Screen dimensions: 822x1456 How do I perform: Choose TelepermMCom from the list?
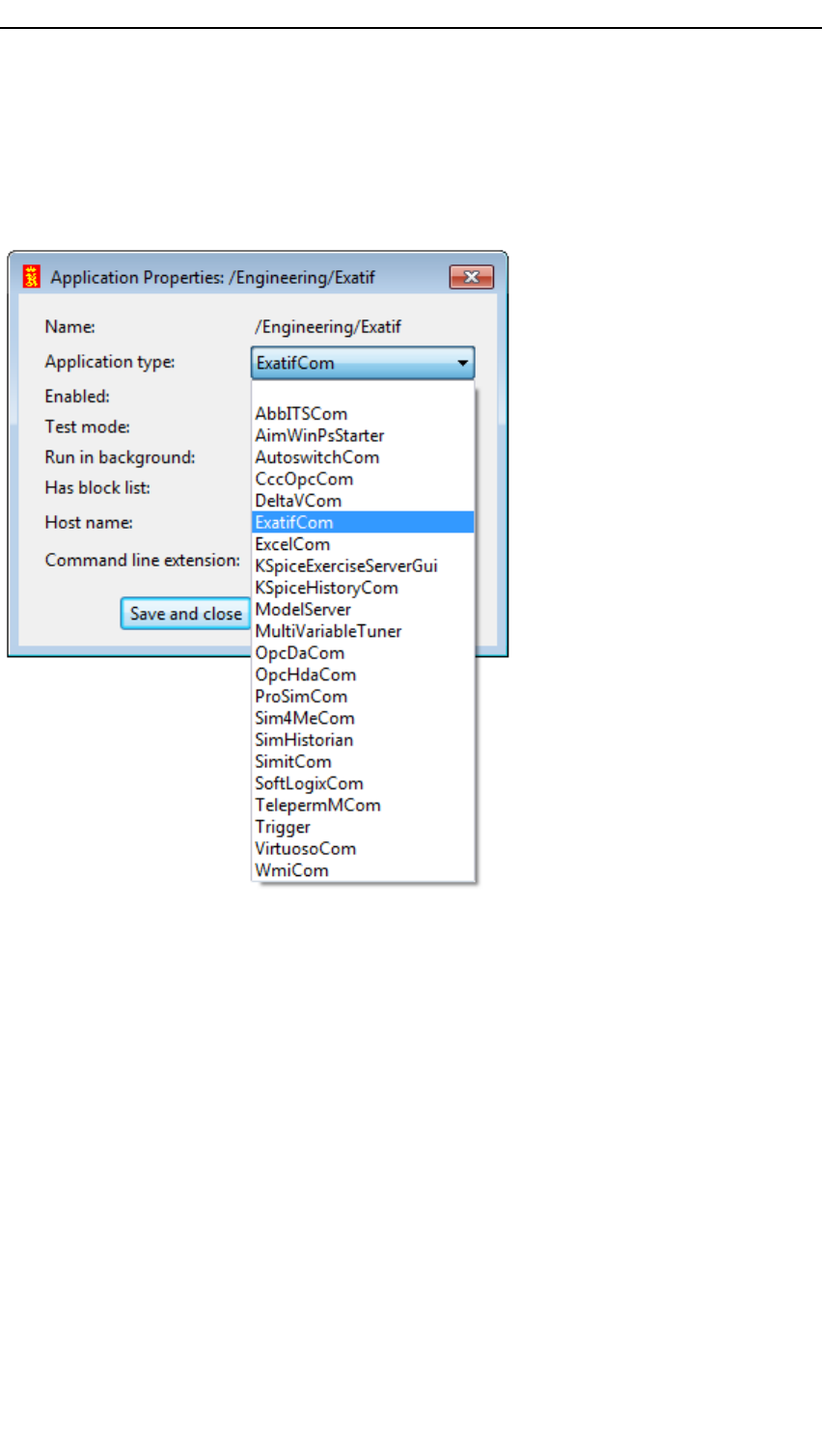coord(363,805)
